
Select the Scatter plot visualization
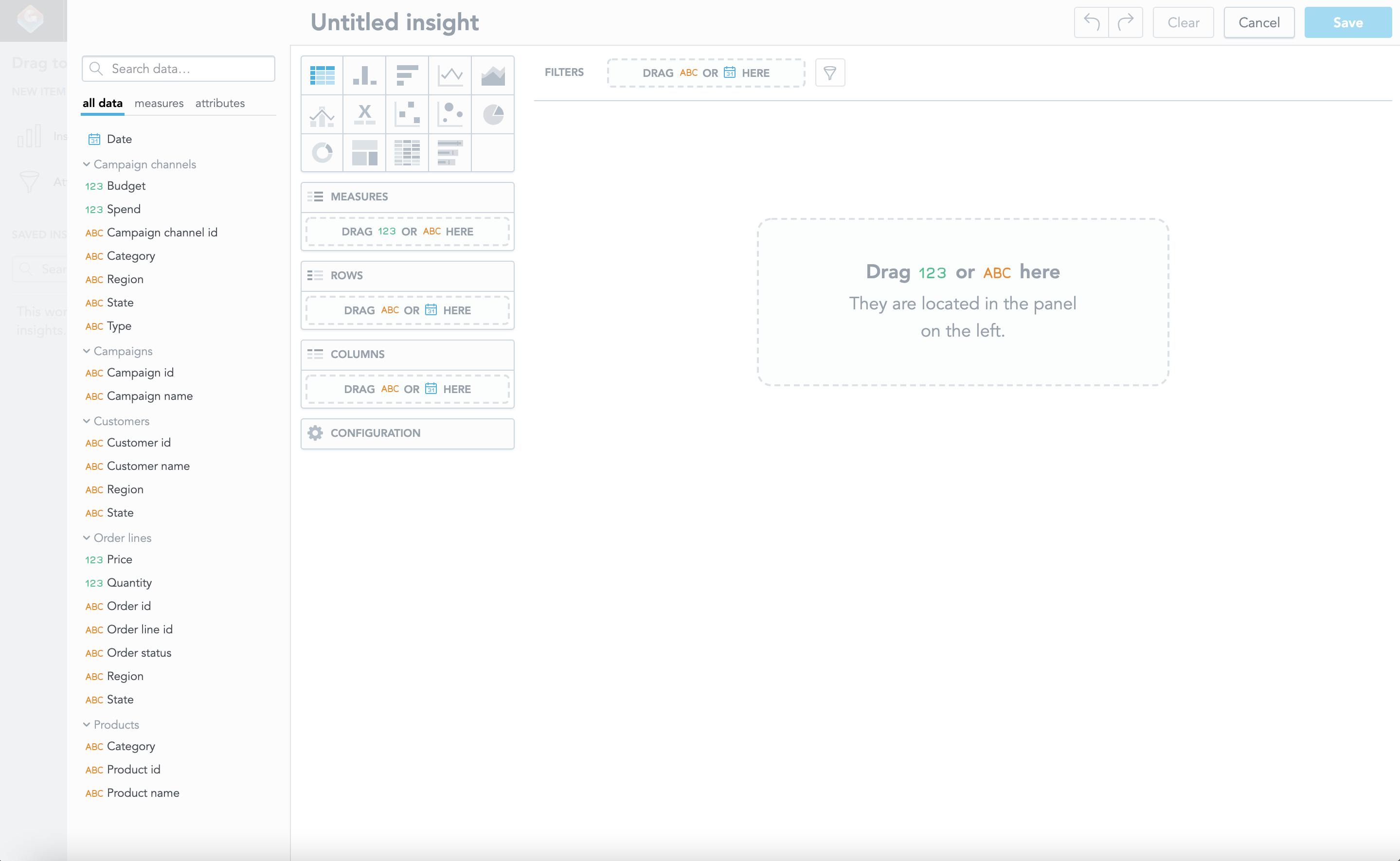(407, 114)
